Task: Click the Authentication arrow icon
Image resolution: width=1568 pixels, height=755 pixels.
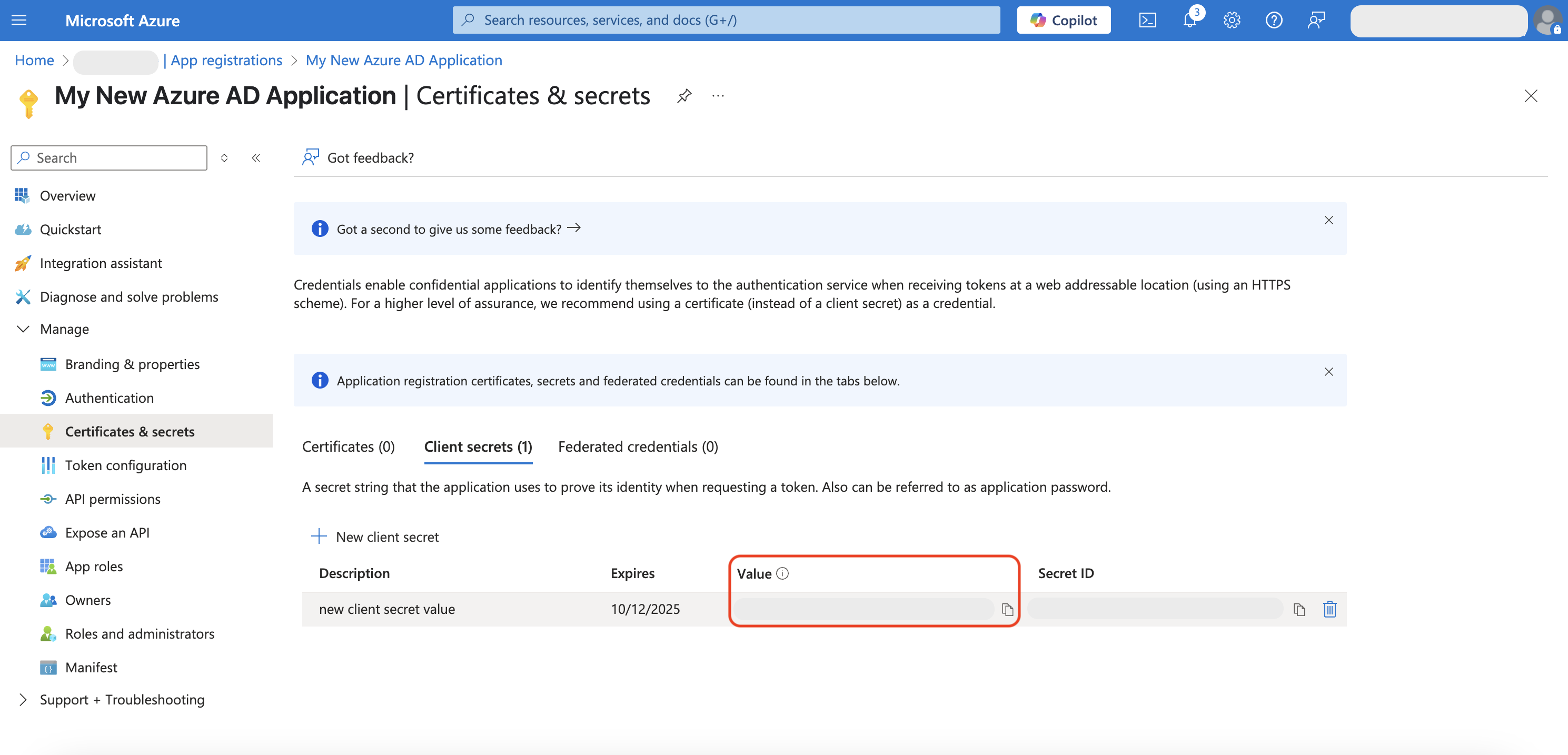Action: point(48,398)
